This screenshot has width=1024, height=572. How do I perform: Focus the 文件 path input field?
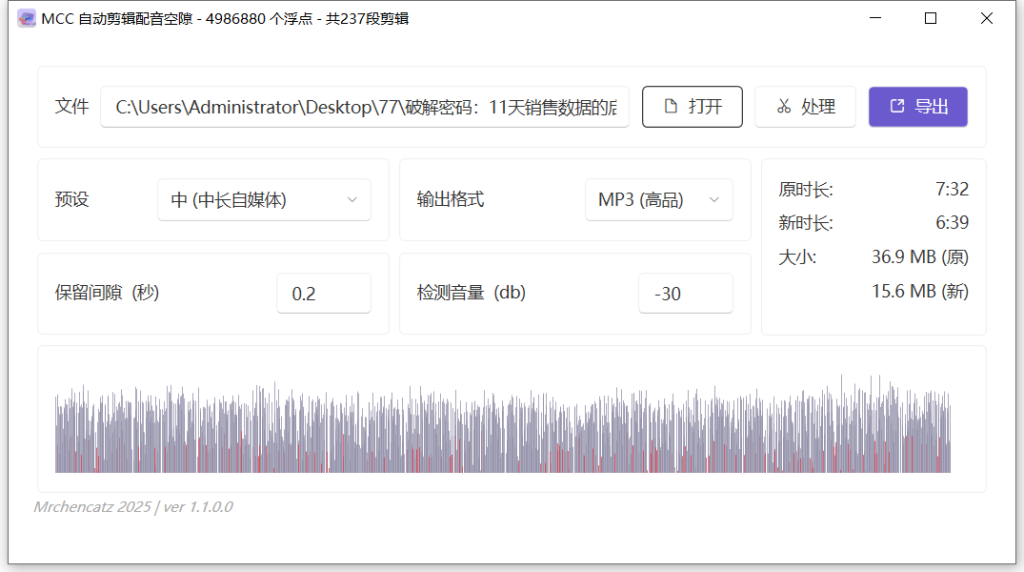[x=365, y=107]
